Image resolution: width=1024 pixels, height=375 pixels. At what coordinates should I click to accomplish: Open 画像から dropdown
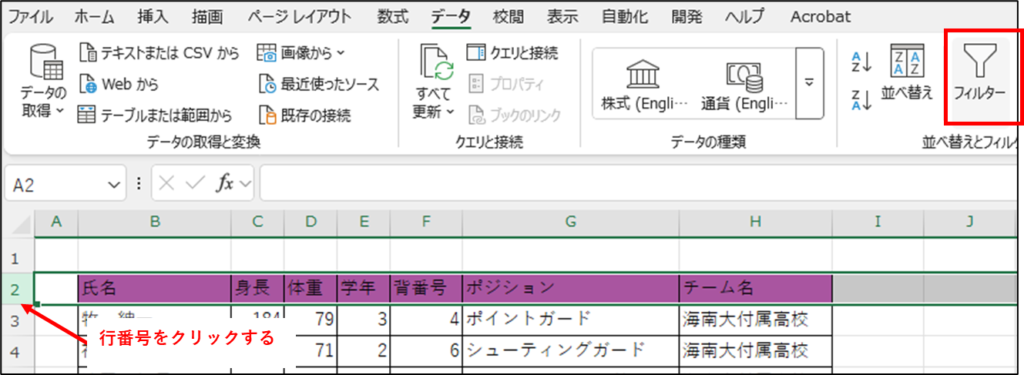click(301, 52)
